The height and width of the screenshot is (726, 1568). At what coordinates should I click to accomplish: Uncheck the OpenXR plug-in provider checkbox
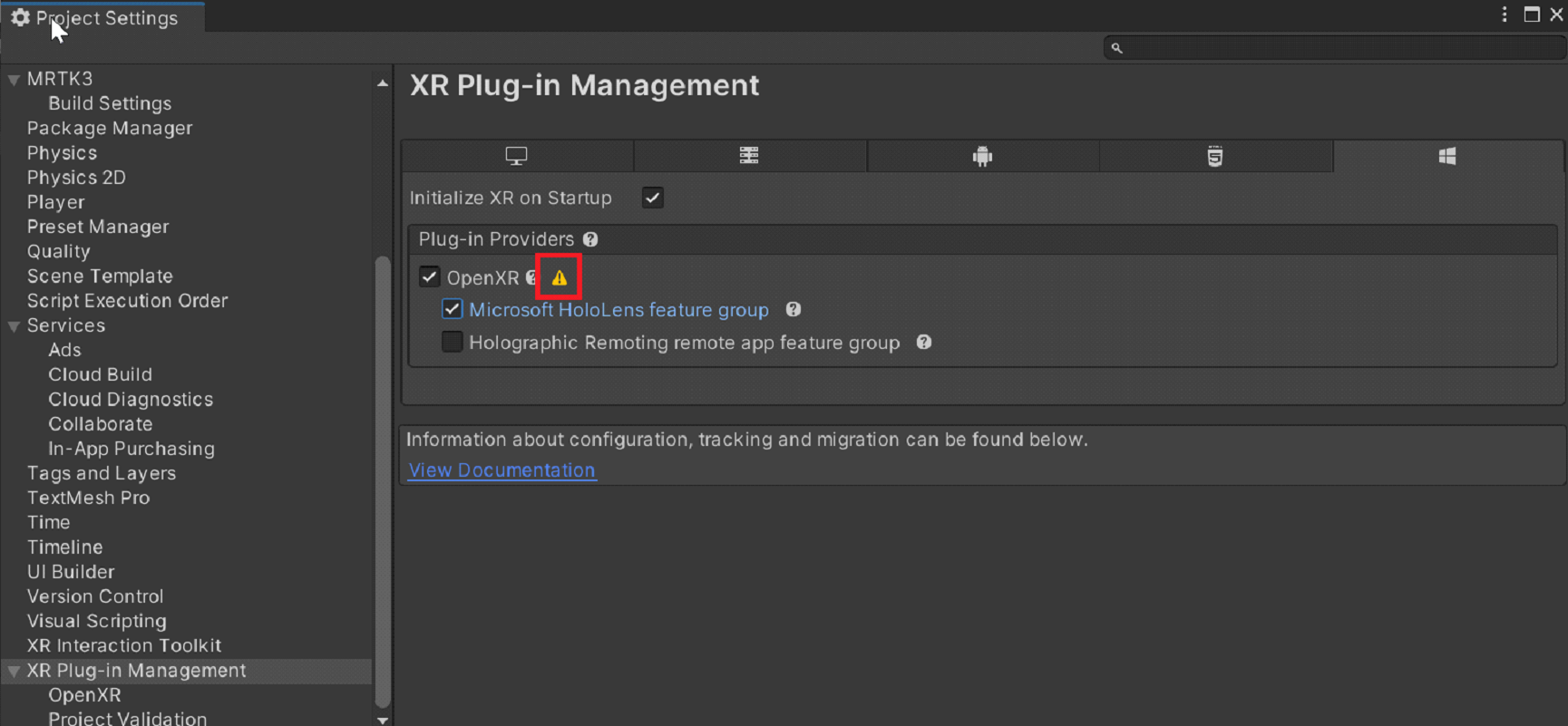coord(430,277)
